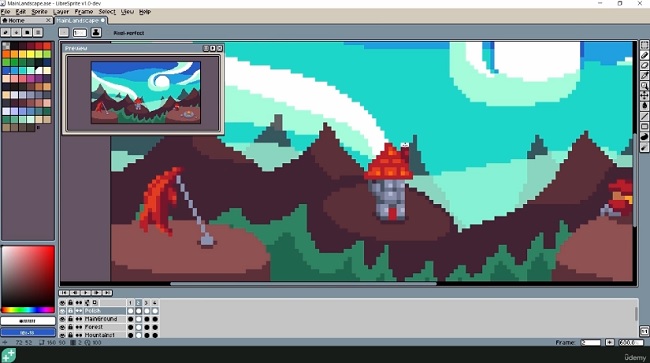Select the MainGround layer name
Viewport: 650px width, 363px height.
(x=101, y=319)
